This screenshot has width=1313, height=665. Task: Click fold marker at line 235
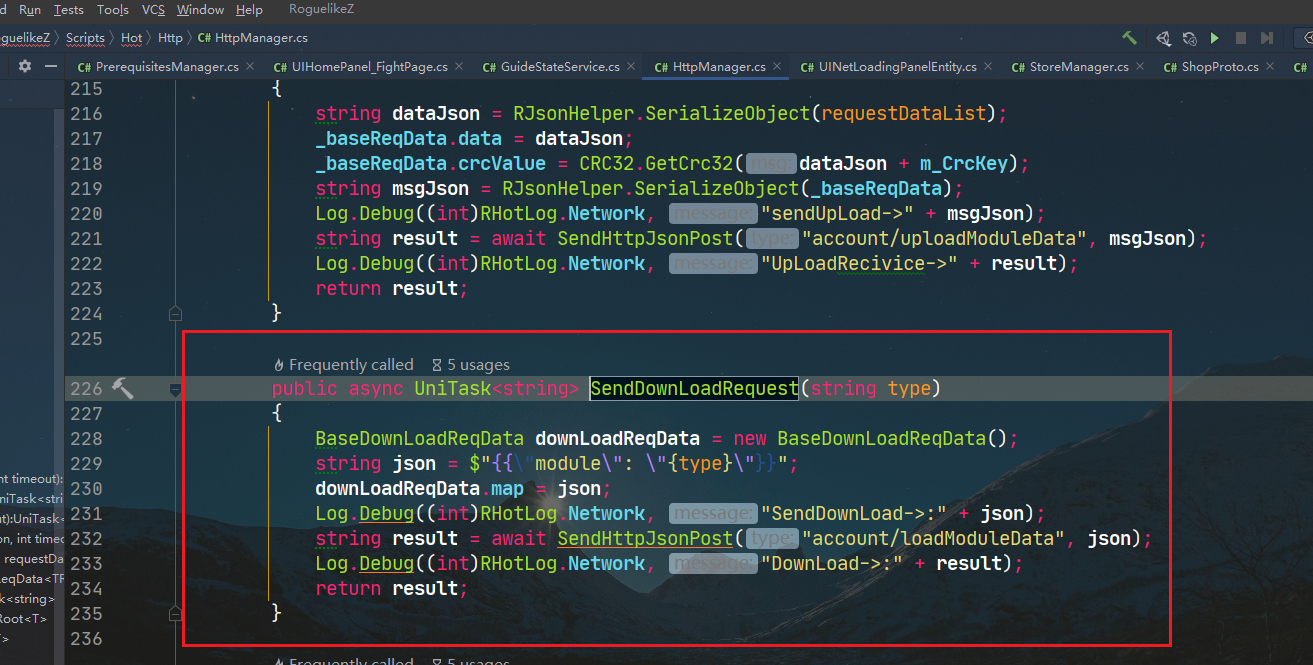tap(176, 613)
